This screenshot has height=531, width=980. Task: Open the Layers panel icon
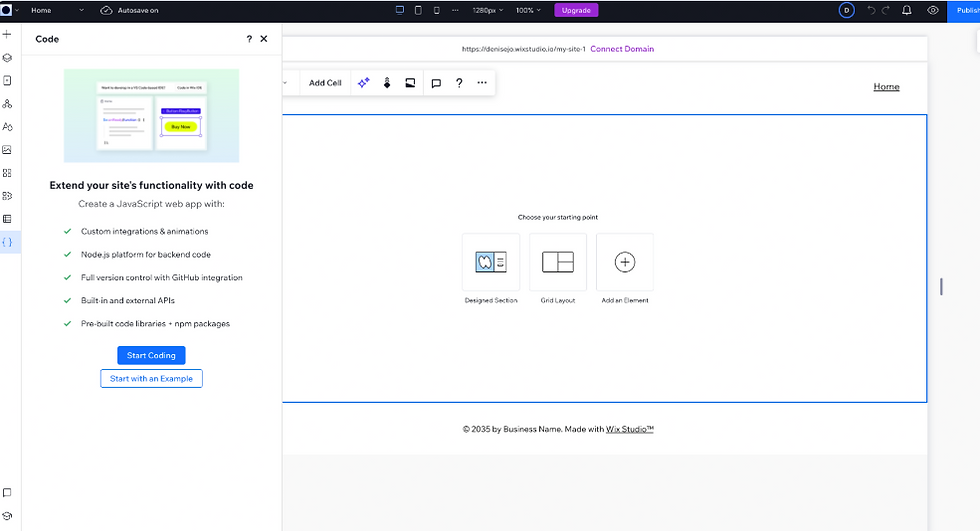click(x=7, y=57)
